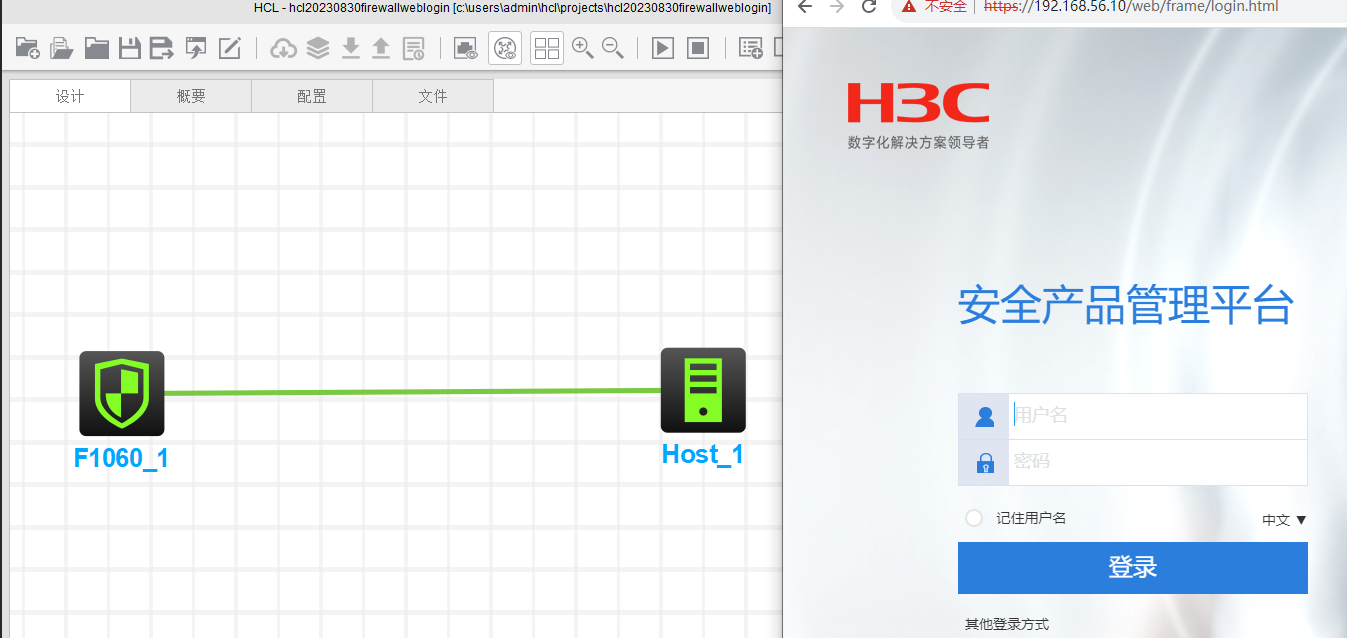The height and width of the screenshot is (638, 1347).
Task: Click the H3C logo on login page
Action: [918, 103]
